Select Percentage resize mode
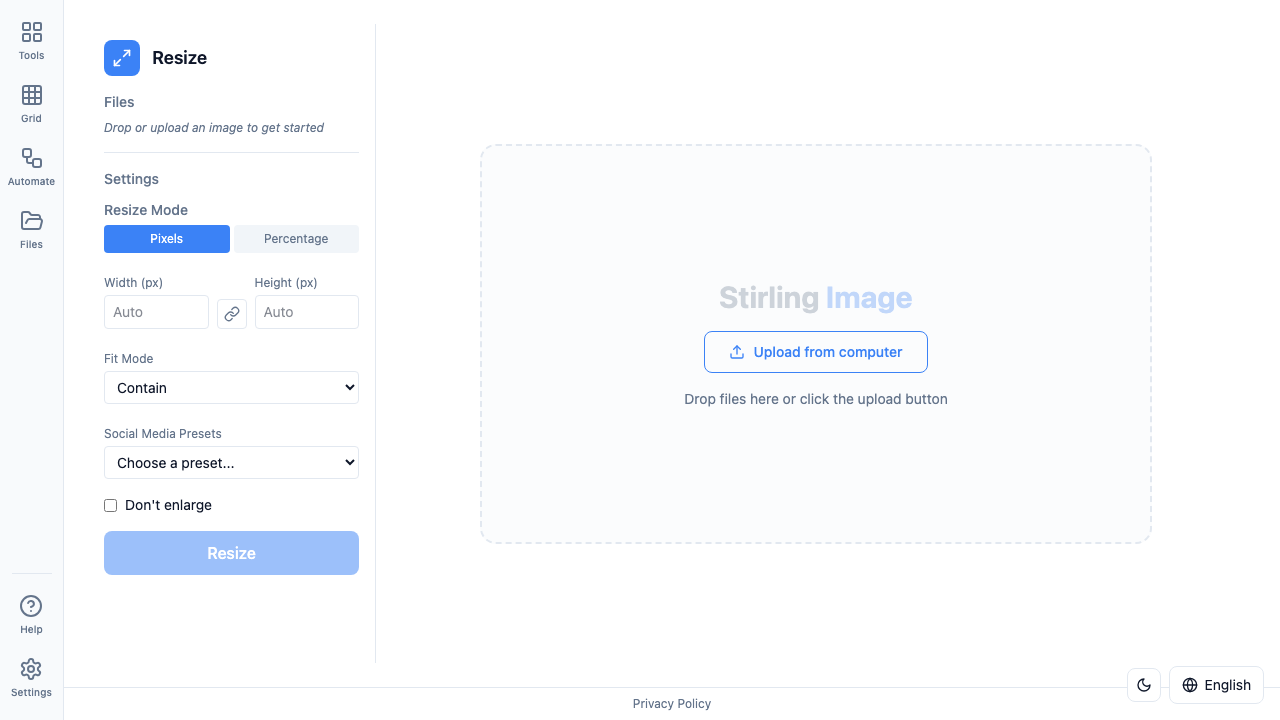The image size is (1280, 720). 296,239
